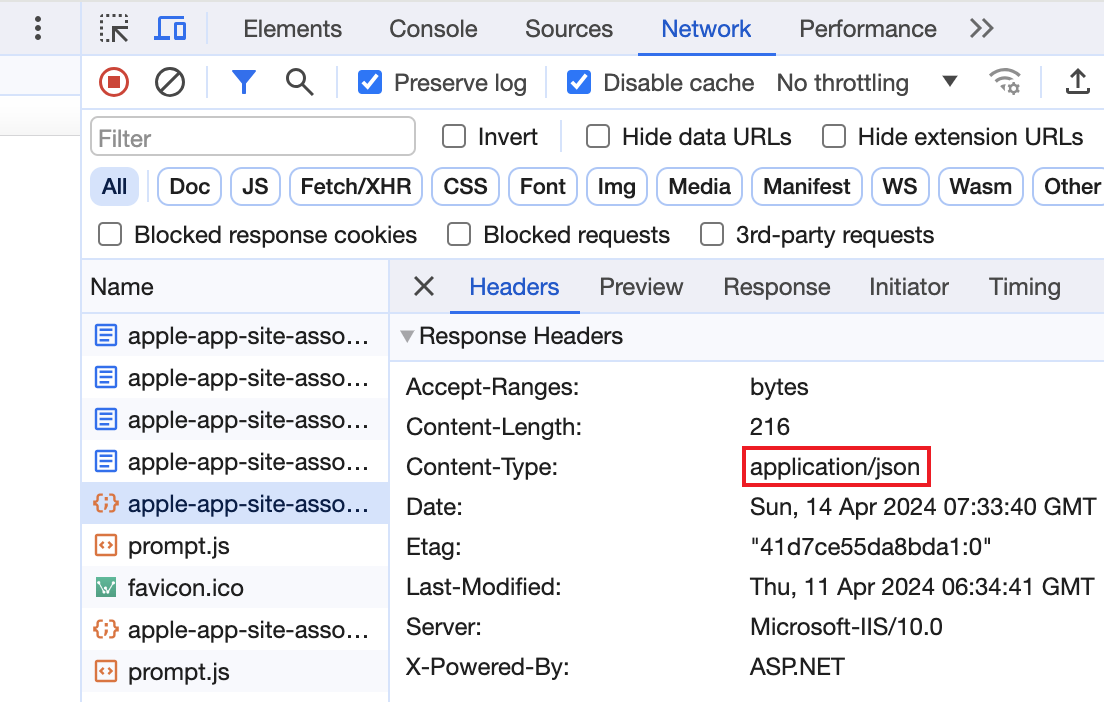Close the request details pane
Viewport: 1104px width, 702px height.
point(424,287)
